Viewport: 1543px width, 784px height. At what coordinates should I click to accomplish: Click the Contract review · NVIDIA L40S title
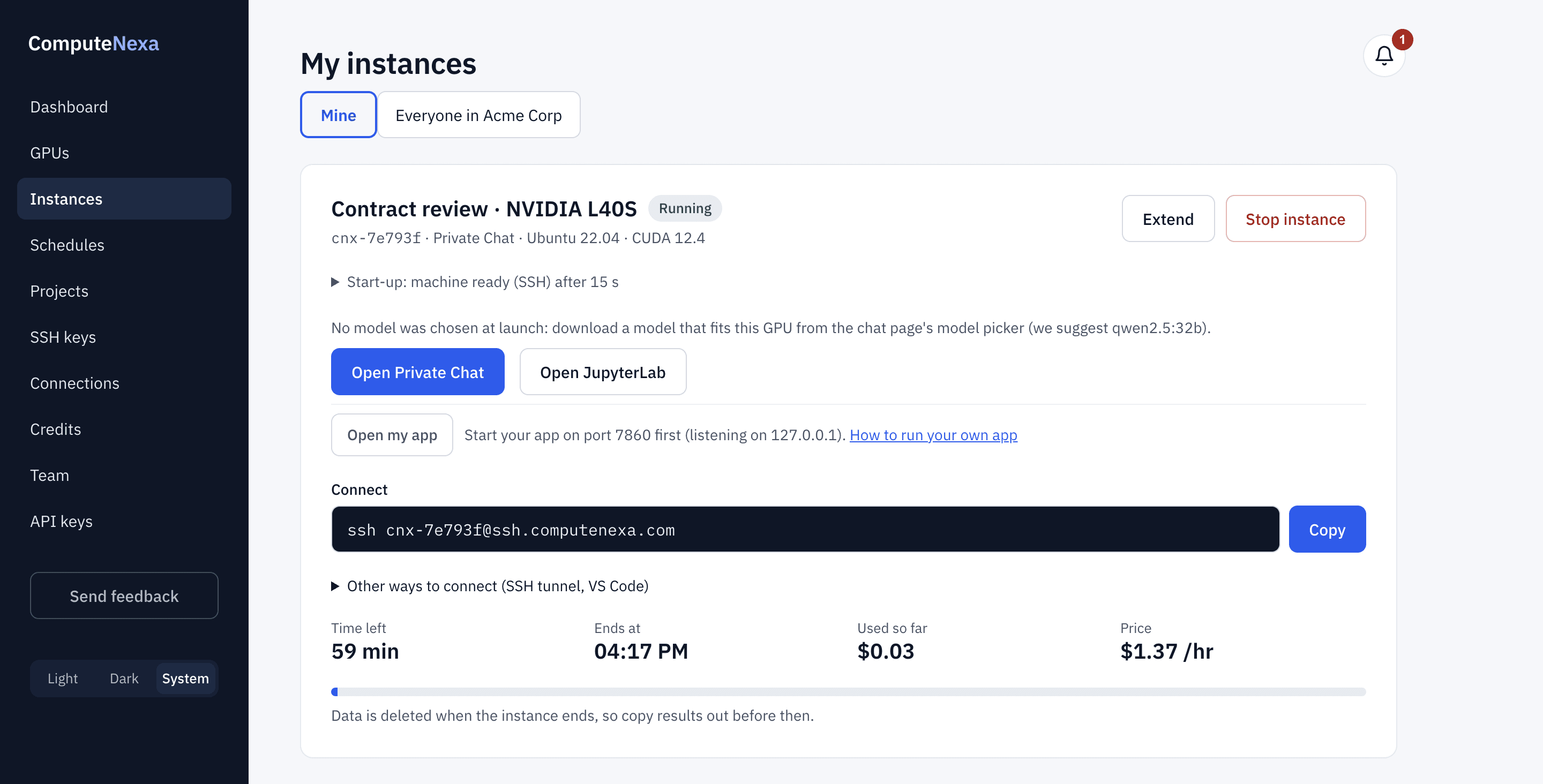pyautogui.click(x=483, y=208)
